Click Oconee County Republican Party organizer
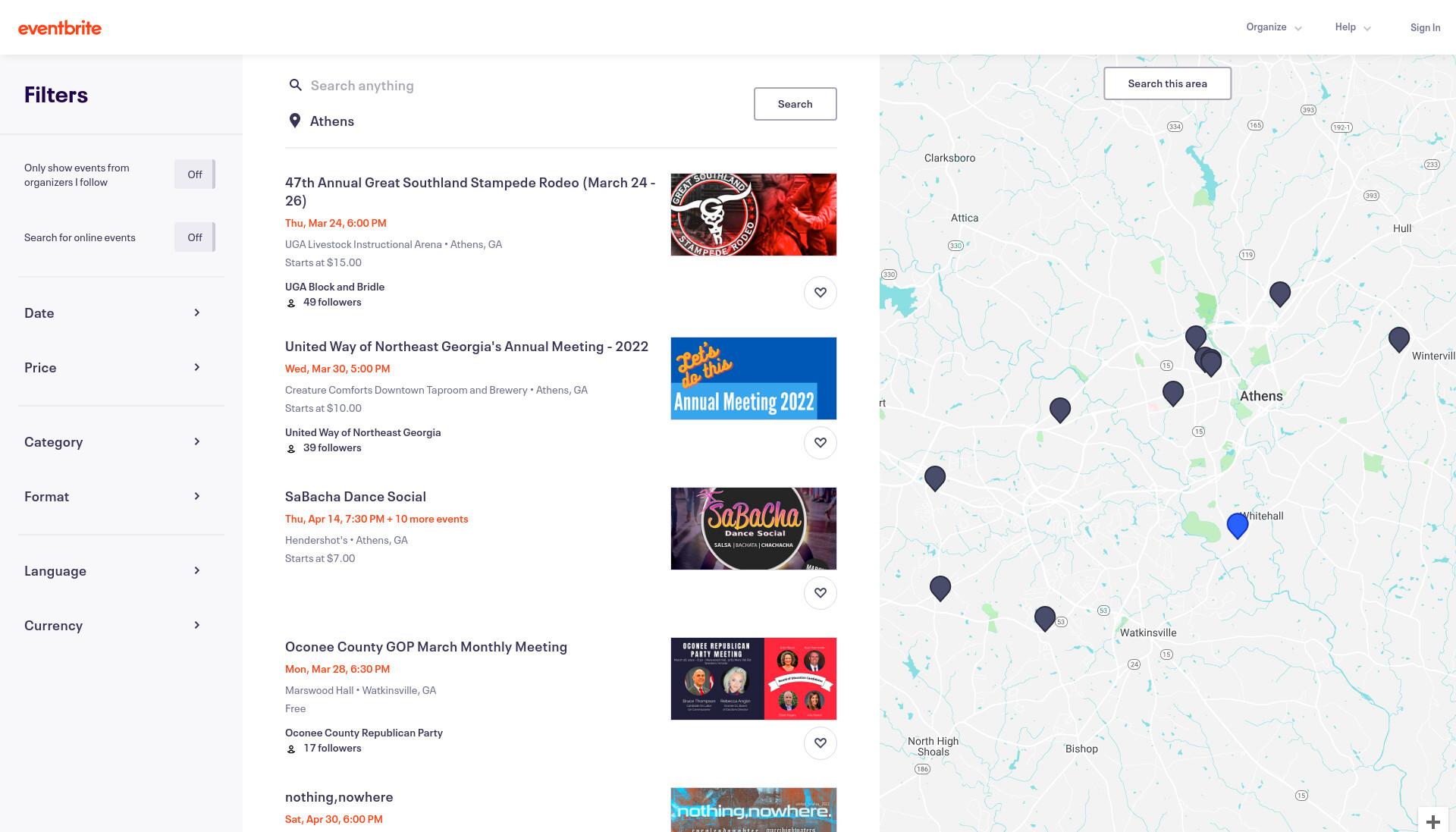Viewport: 1456px width, 832px height. click(x=364, y=733)
